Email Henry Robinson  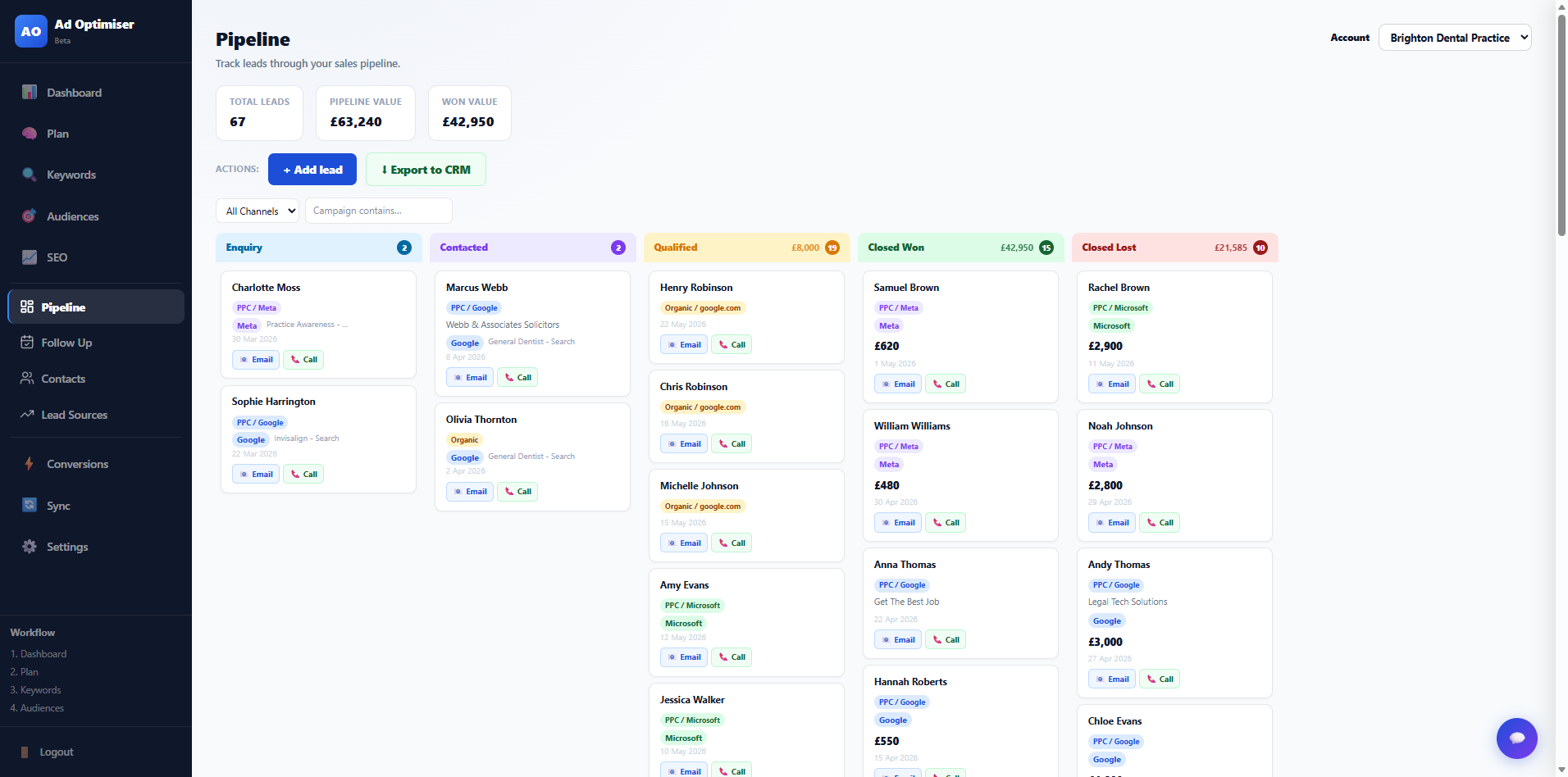pyautogui.click(x=684, y=345)
